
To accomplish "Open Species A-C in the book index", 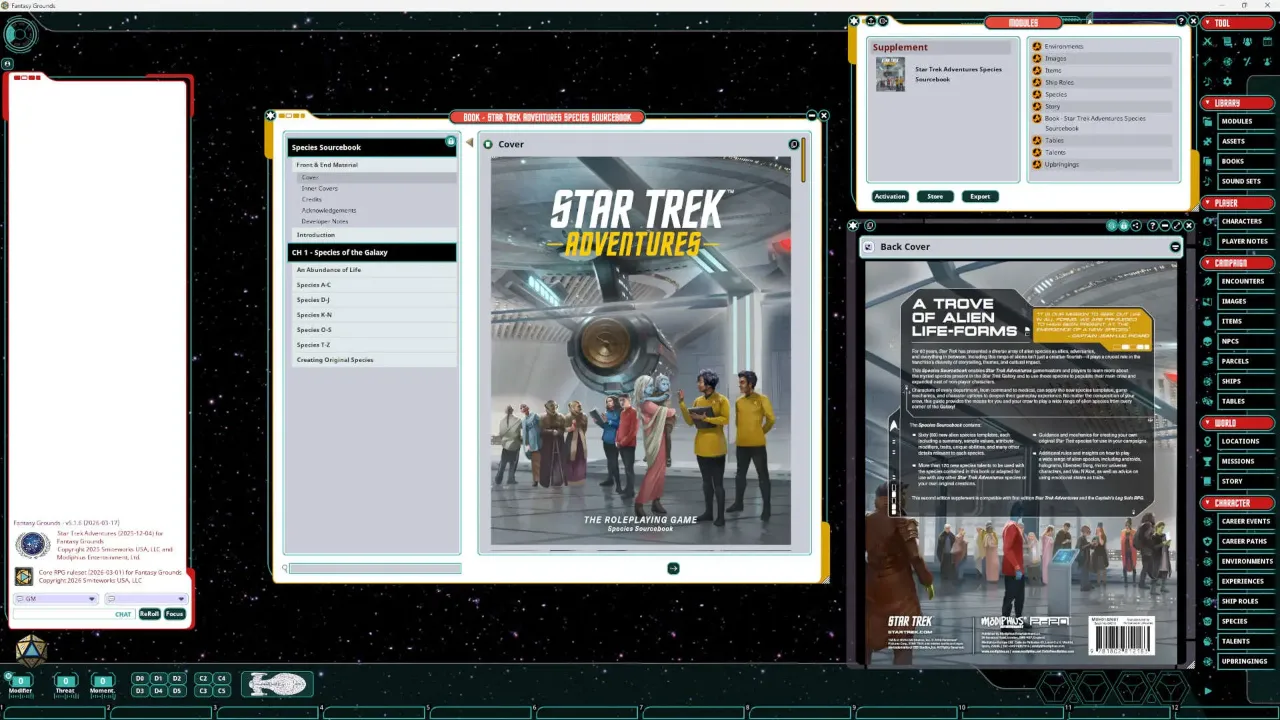I will tap(372, 285).
